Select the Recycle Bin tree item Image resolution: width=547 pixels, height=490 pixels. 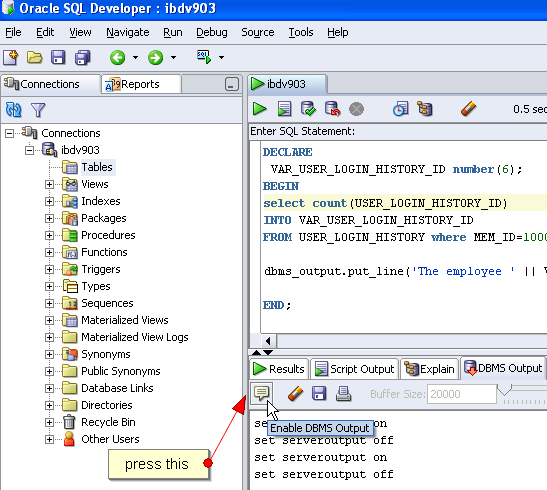[x=108, y=423]
